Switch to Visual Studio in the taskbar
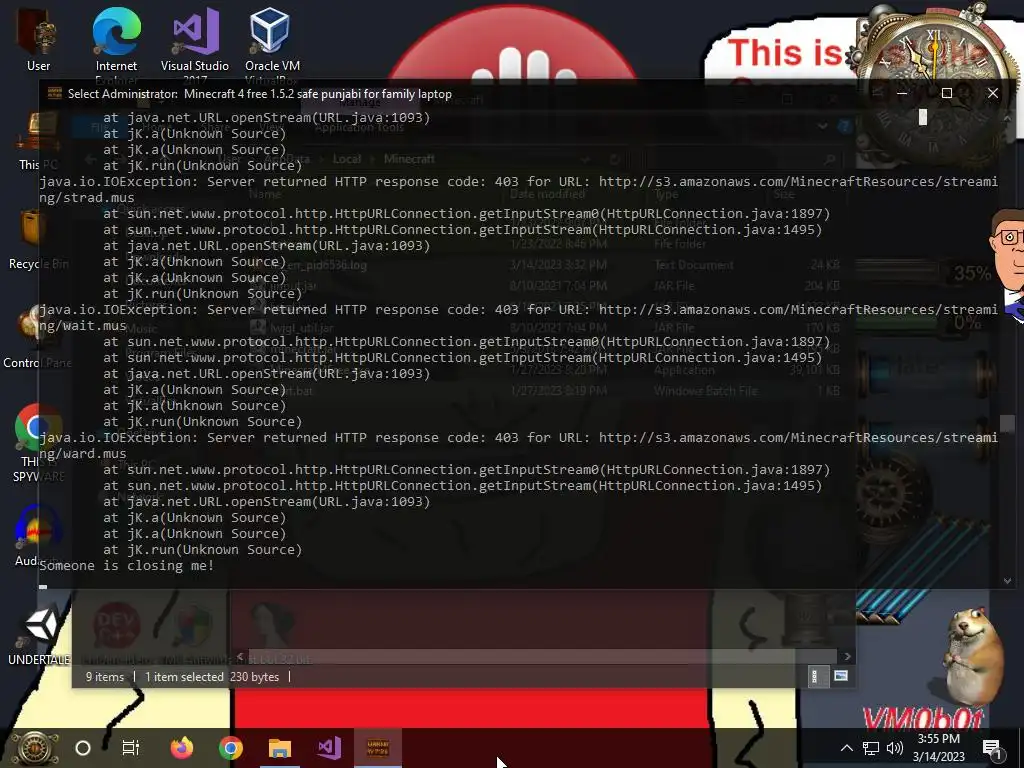Screen dimensions: 1024x768 coord(328,748)
